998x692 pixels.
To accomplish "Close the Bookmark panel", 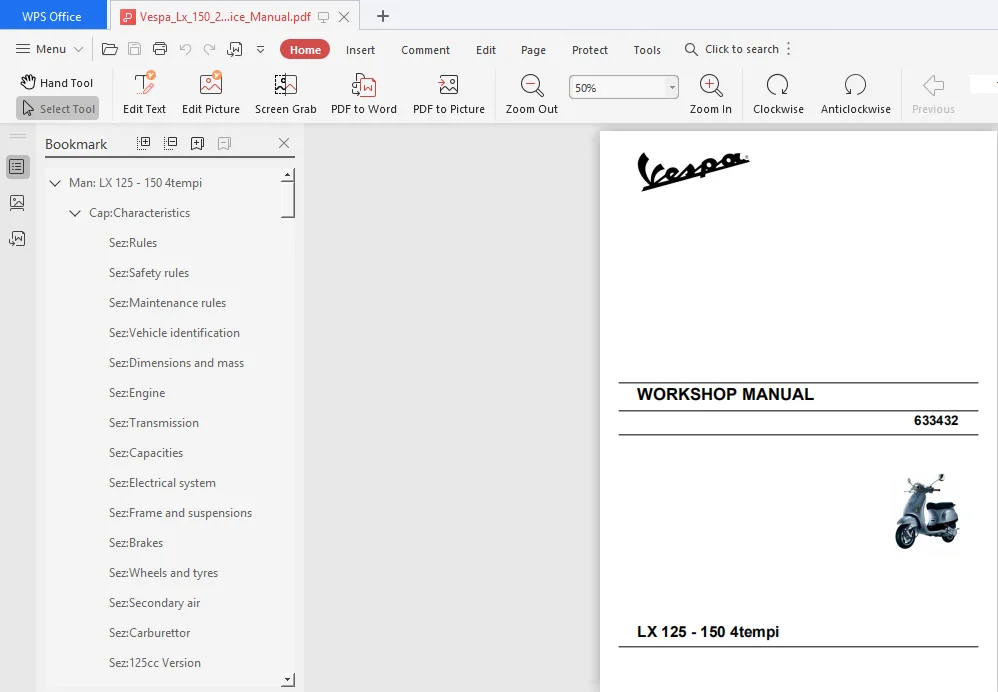I will point(284,143).
